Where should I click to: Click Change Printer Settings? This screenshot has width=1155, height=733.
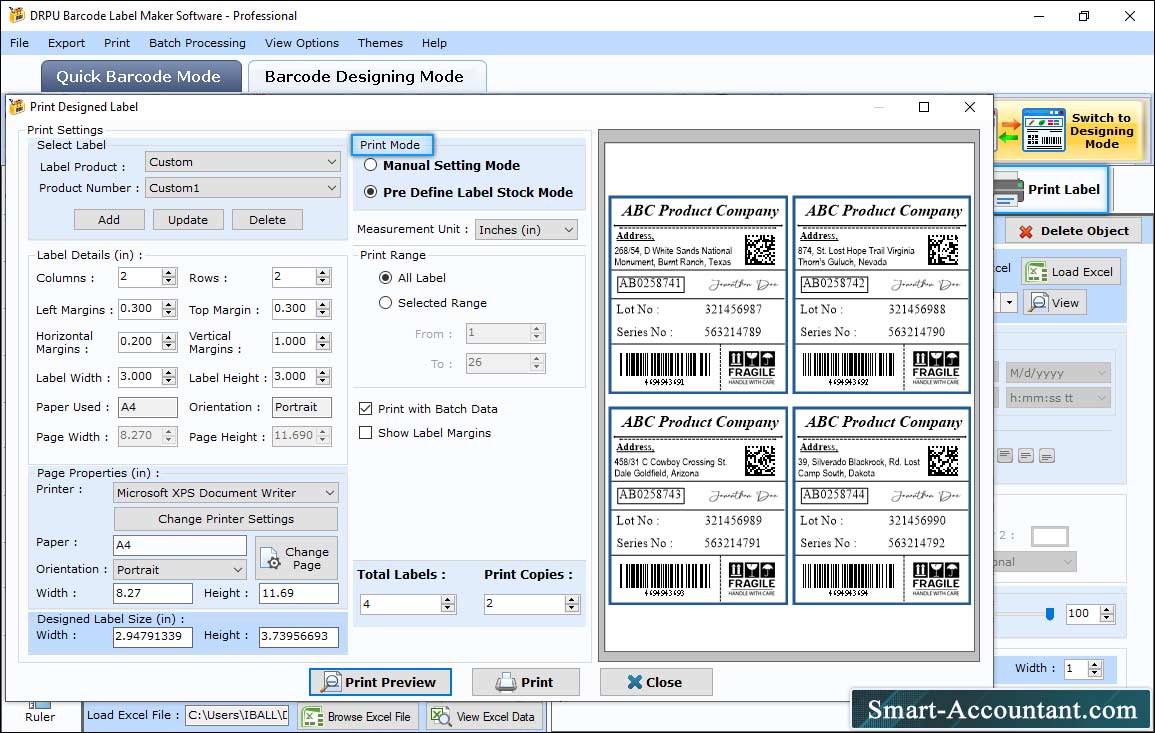point(225,519)
